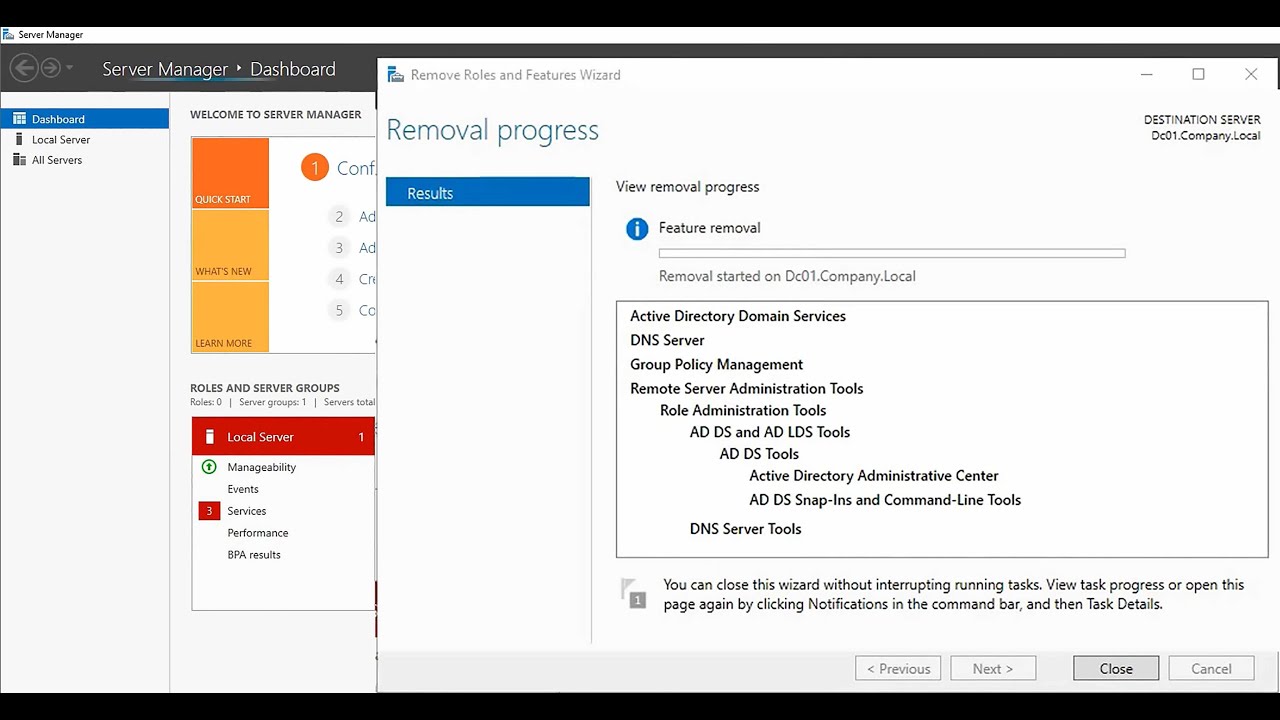Click the Server Manager forward arrow

coord(50,68)
